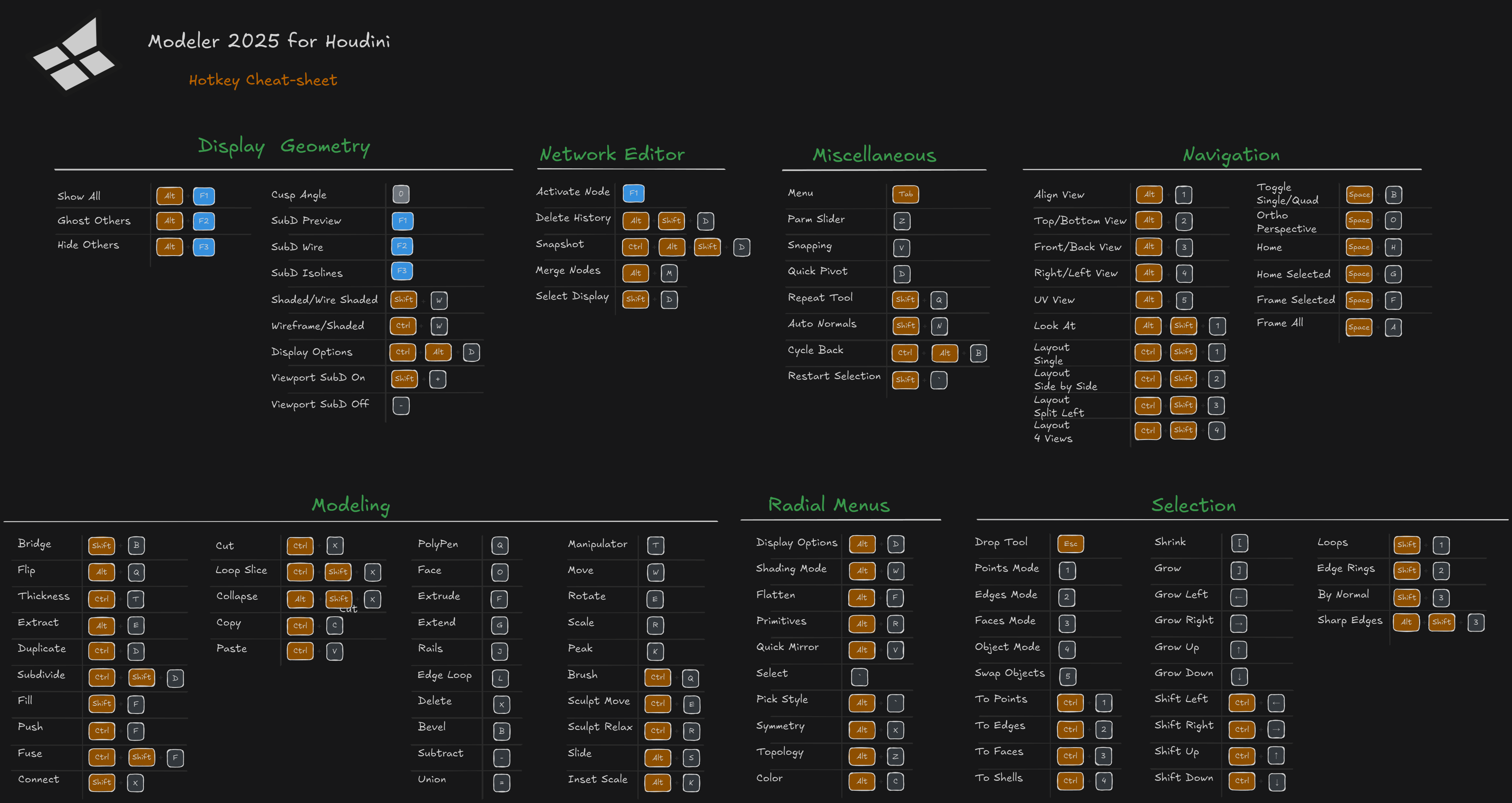Open the Display Options entry under Radial Menus
Screen dimensions: 1512x803
pyautogui.click(x=797, y=542)
